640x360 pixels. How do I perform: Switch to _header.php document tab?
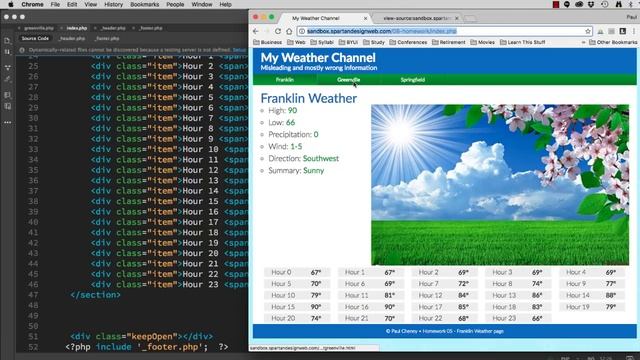pyautogui.click(x=113, y=28)
